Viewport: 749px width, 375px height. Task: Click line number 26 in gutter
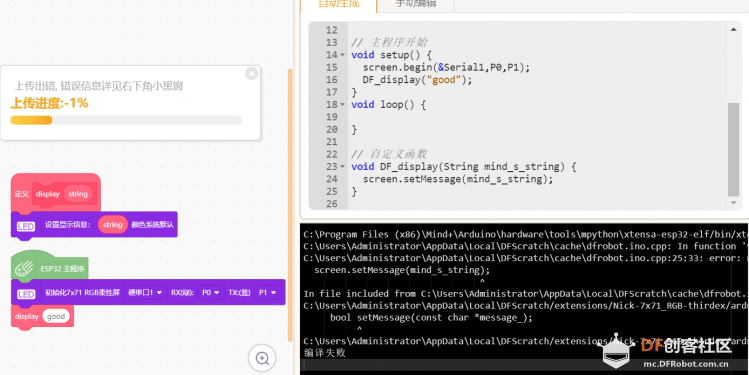coord(332,204)
